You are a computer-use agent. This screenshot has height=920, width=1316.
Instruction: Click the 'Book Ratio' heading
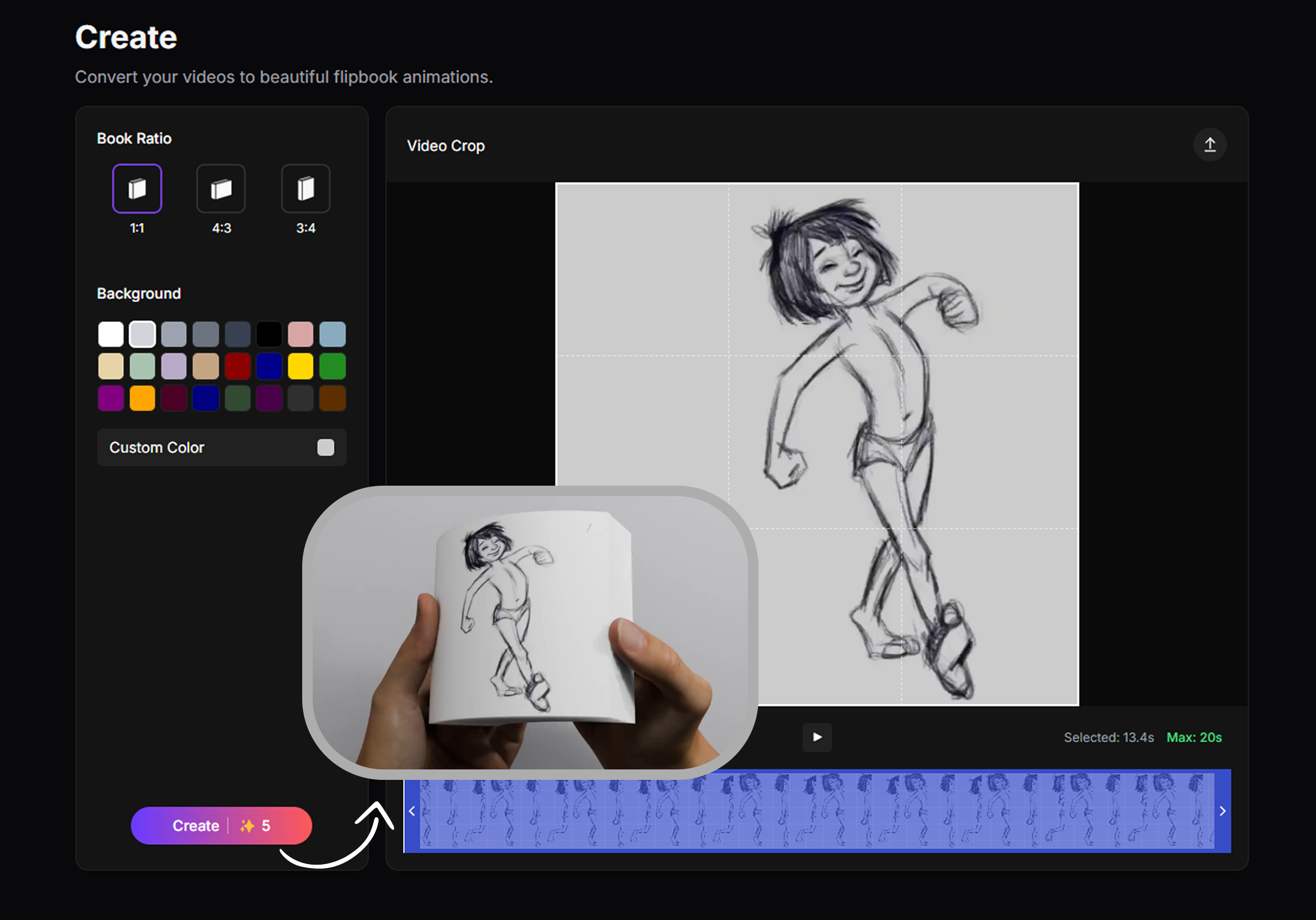click(134, 138)
